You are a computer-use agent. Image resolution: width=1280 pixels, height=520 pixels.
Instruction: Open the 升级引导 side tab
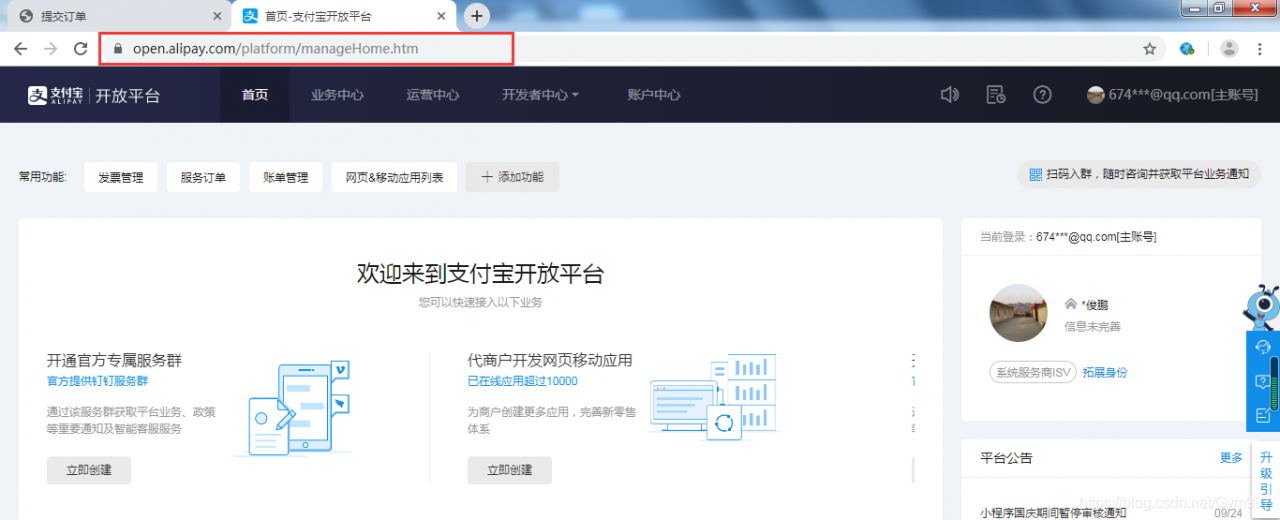pos(1266,480)
